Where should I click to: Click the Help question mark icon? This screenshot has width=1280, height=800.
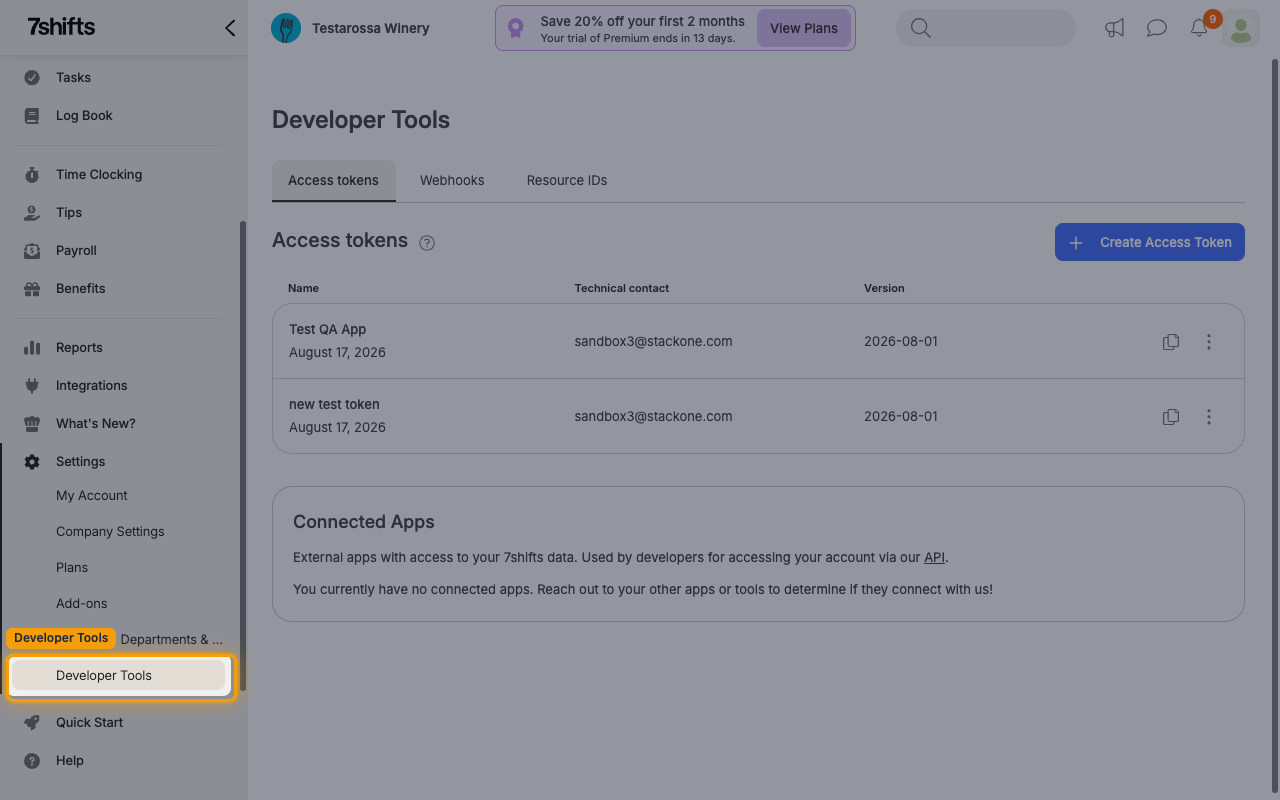coord(32,760)
